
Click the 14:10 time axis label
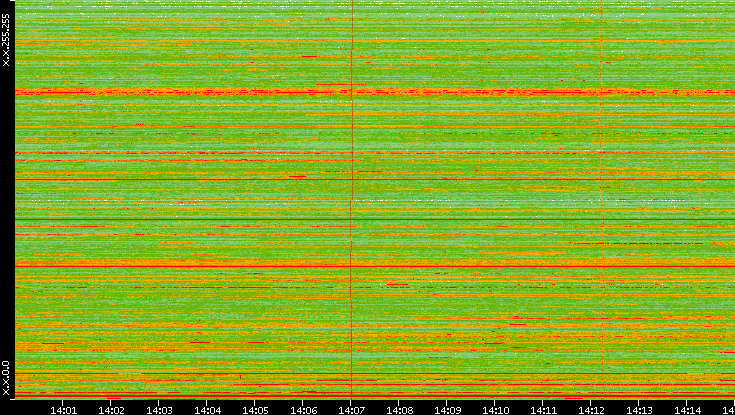coord(495,410)
